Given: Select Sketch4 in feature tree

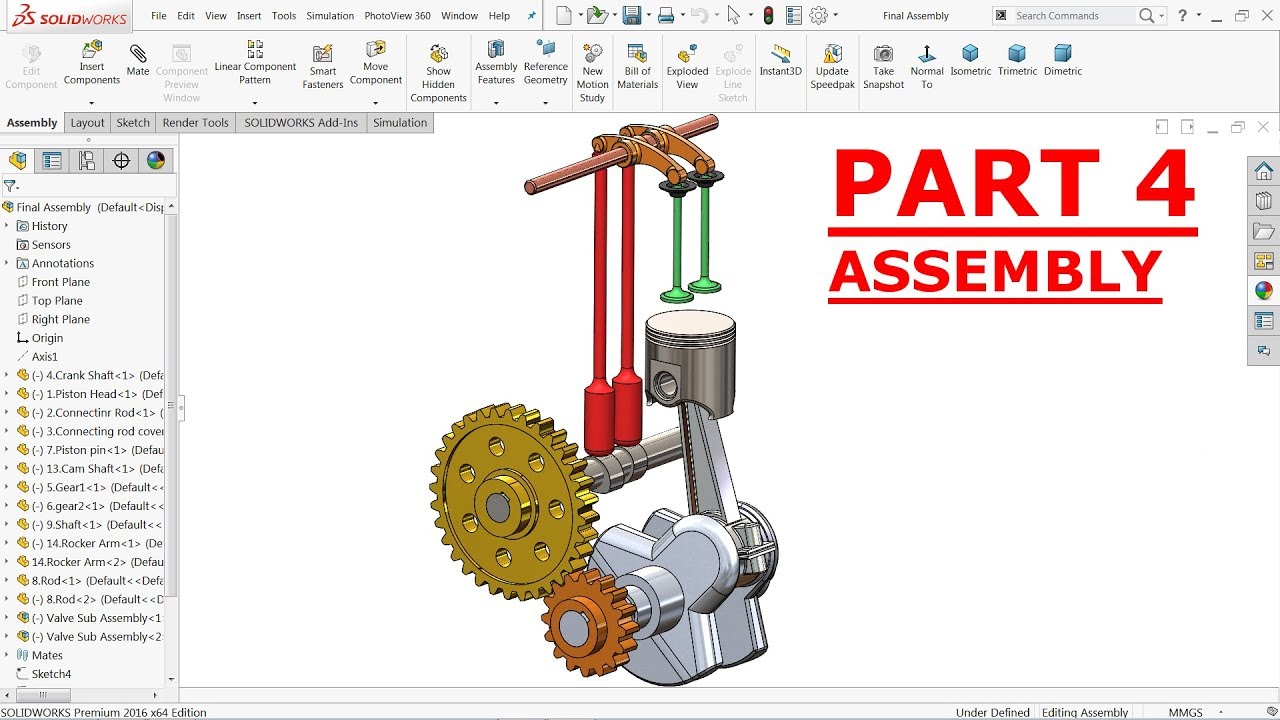Looking at the screenshot, I should pyautogui.click(x=51, y=674).
